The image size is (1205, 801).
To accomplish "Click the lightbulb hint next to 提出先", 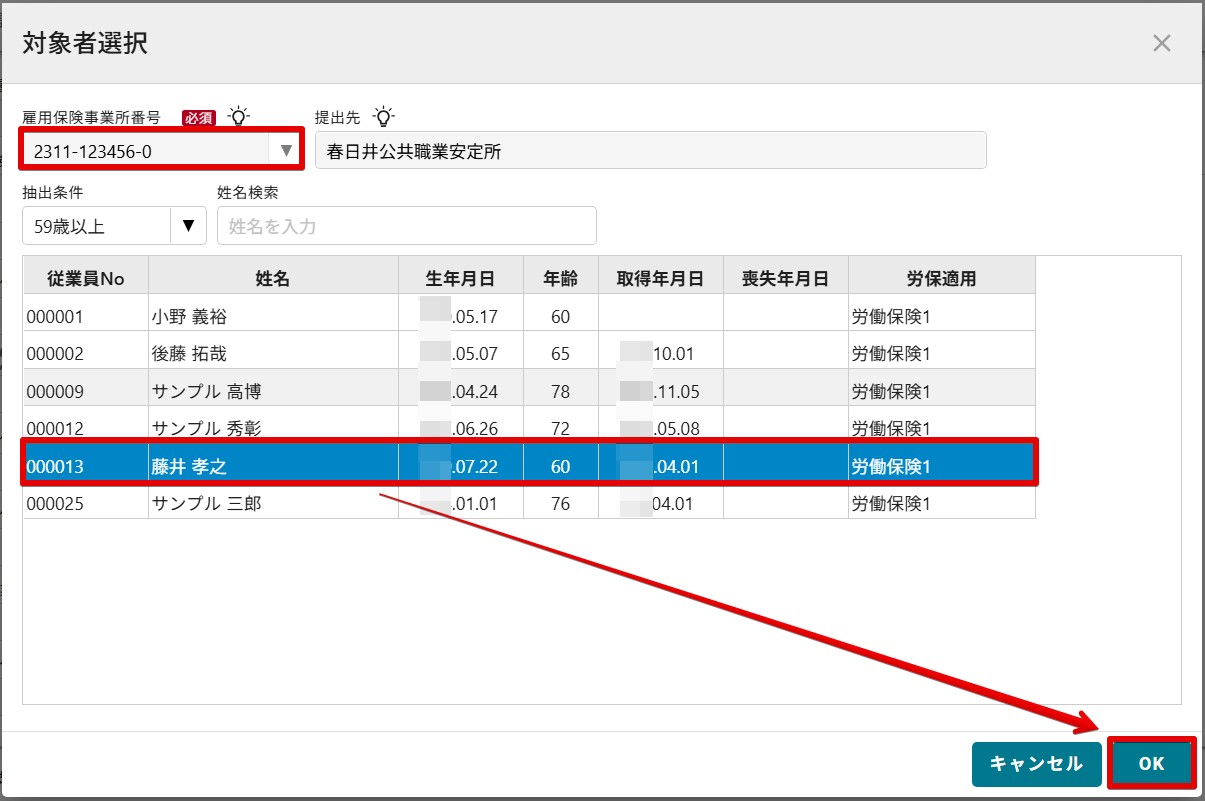I will (383, 116).
